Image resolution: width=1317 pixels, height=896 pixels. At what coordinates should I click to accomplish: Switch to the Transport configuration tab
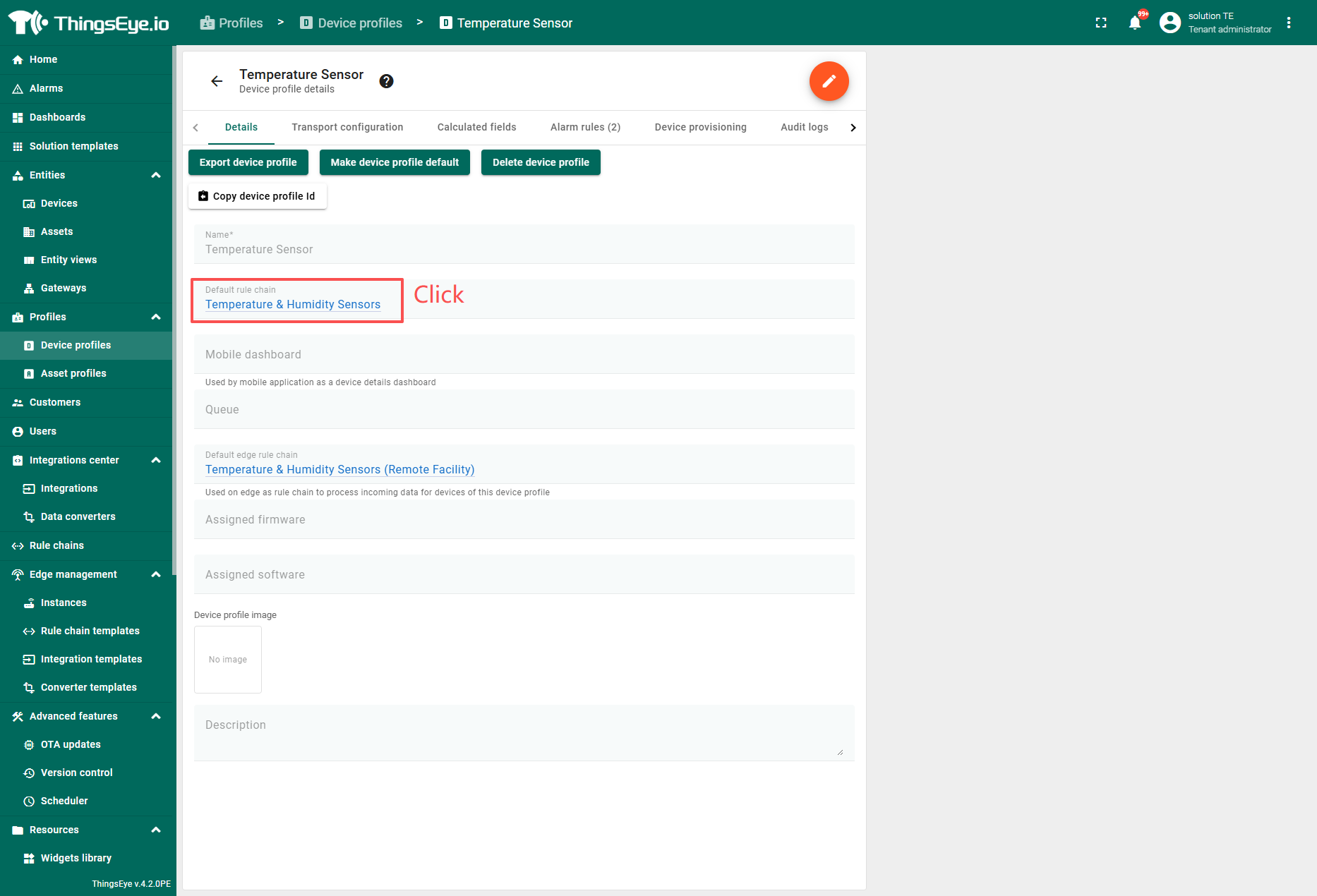347,127
